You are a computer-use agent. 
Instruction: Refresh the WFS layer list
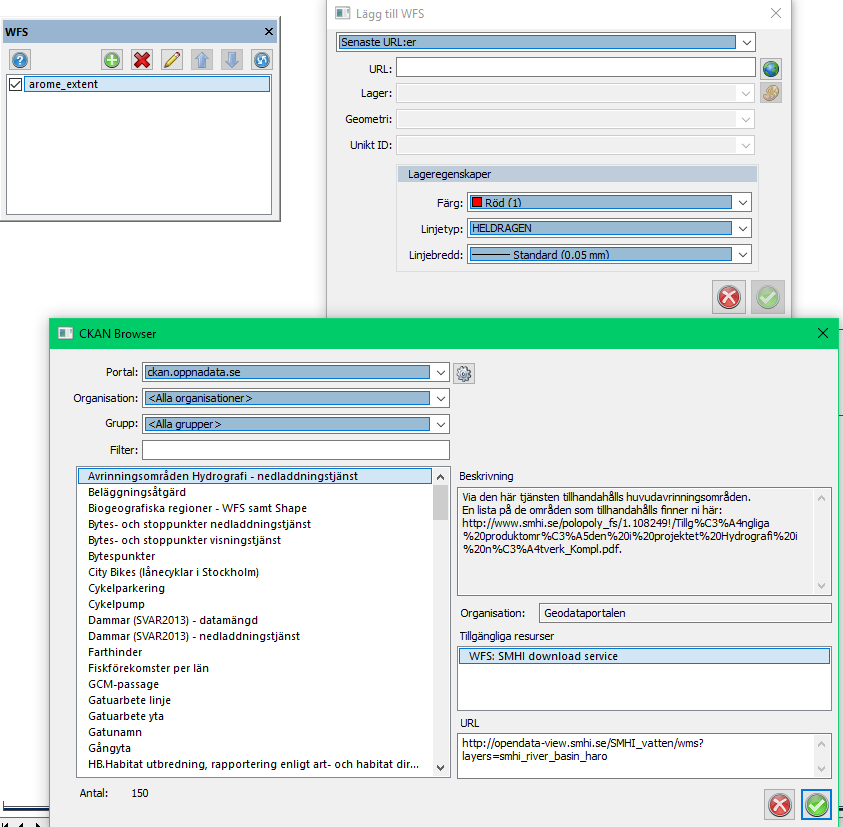(261, 60)
